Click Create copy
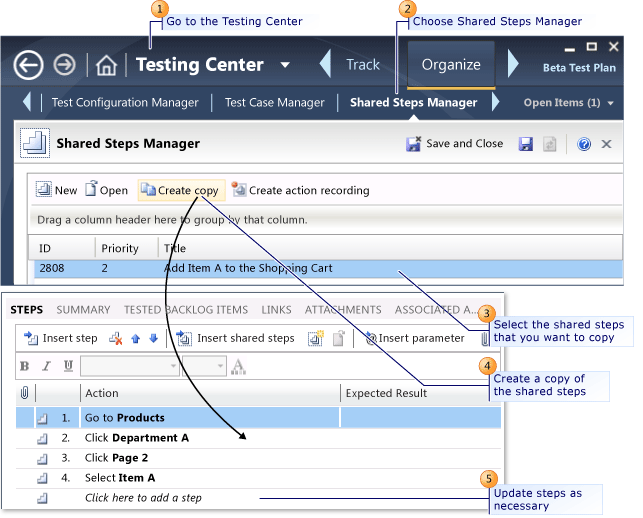Image resolution: width=643 pixels, height=518 pixels. coord(181,190)
